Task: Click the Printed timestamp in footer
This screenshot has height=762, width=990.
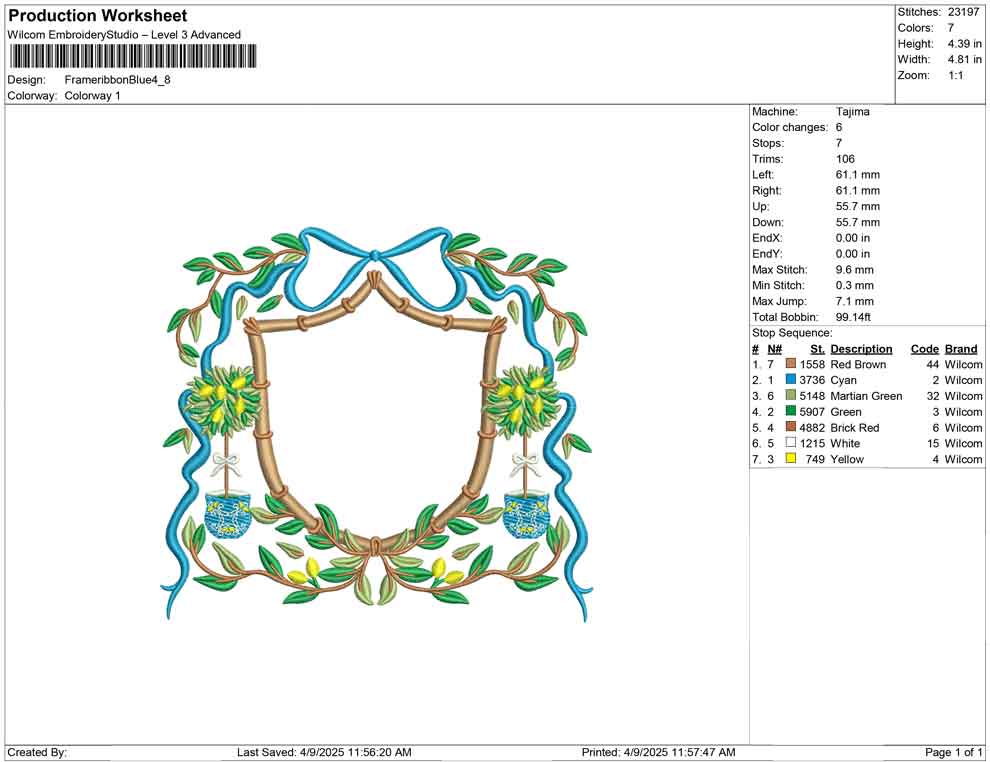Action: point(659,752)
